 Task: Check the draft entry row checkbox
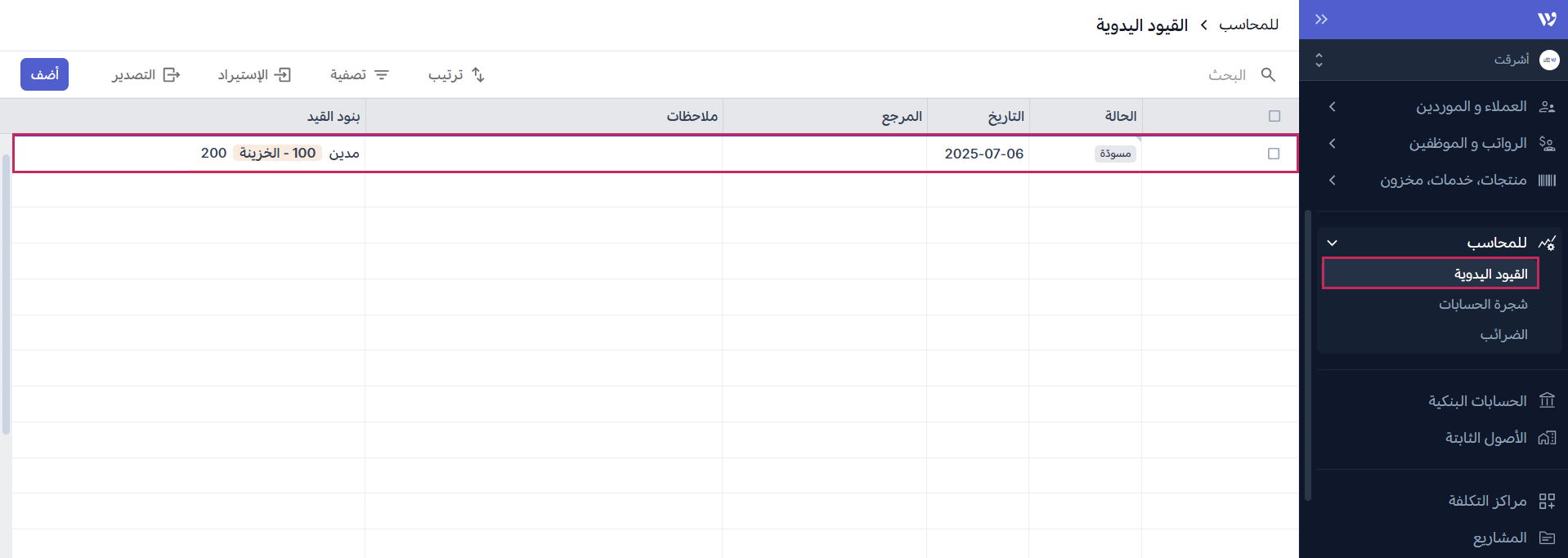1274,154
